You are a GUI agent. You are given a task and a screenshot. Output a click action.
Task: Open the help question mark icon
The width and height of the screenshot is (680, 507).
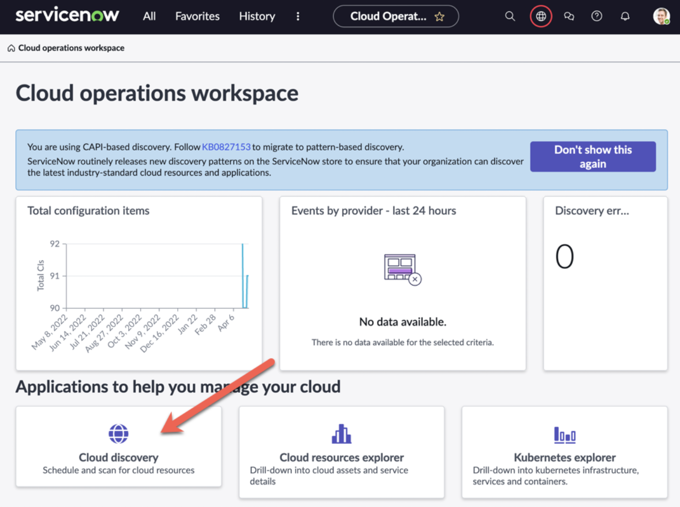click(x=597, y=16)
